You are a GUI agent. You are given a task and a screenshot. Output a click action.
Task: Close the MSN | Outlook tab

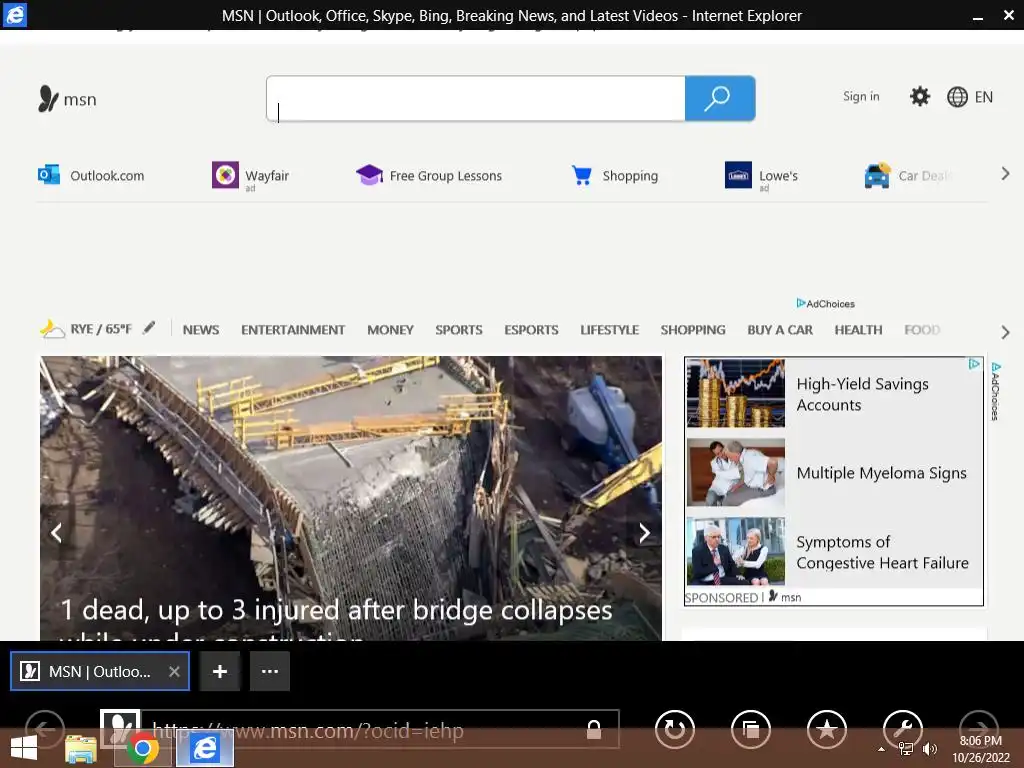(x=174, y=671)
